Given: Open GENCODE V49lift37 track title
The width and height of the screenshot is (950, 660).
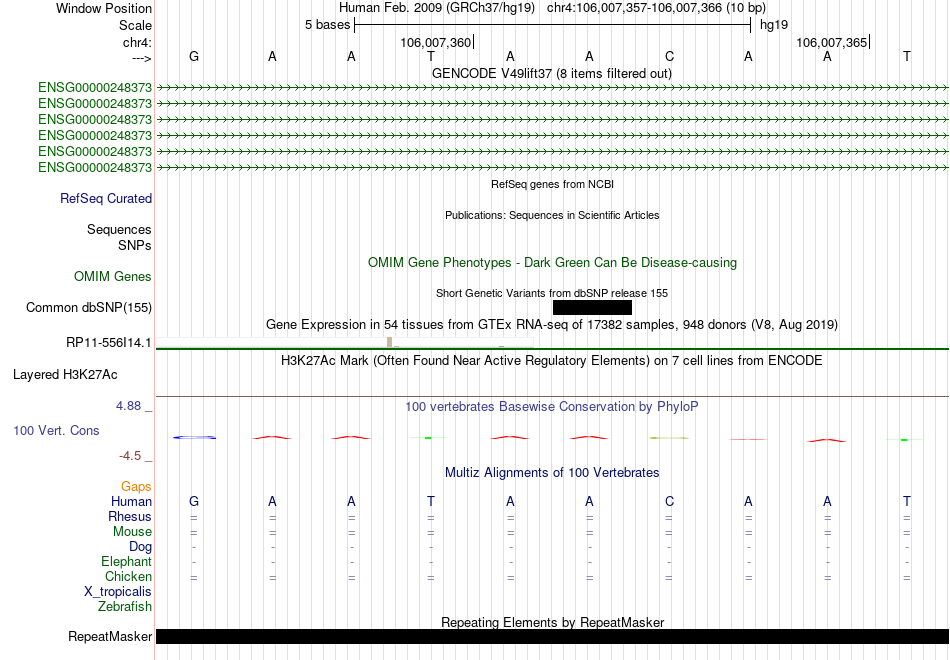Looking at the screenshot, I should point(552,73).
